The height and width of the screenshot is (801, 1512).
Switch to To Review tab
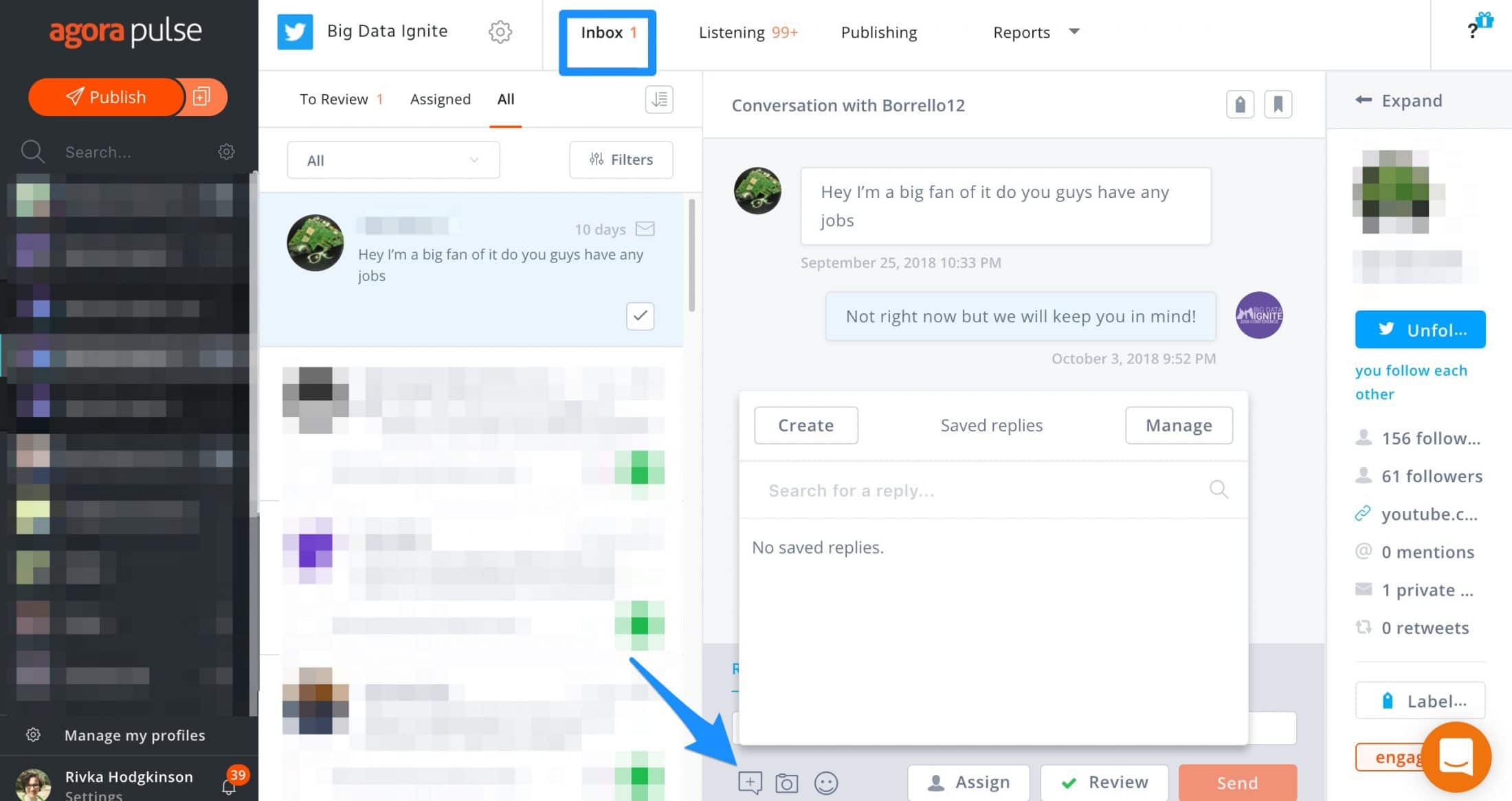click(x=341, y=99)
